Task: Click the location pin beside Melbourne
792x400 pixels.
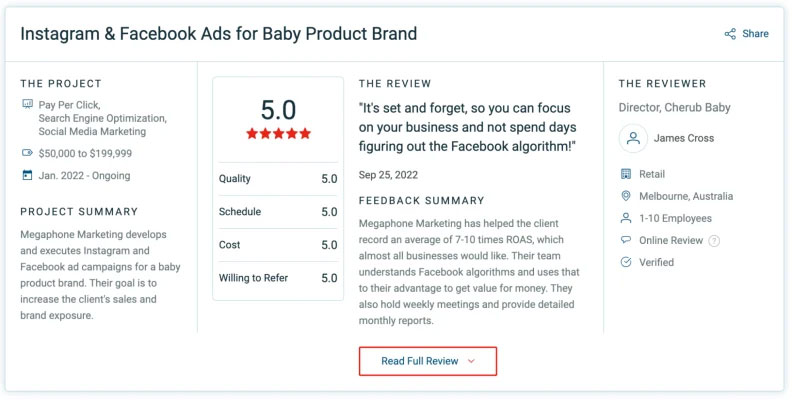Action: tap(626, 196)
